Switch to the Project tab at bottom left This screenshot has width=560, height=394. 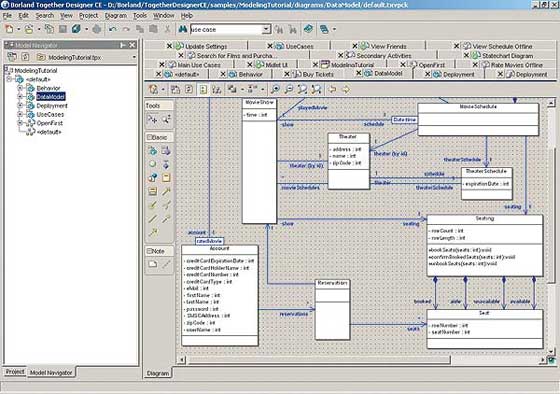coord(15,372)
